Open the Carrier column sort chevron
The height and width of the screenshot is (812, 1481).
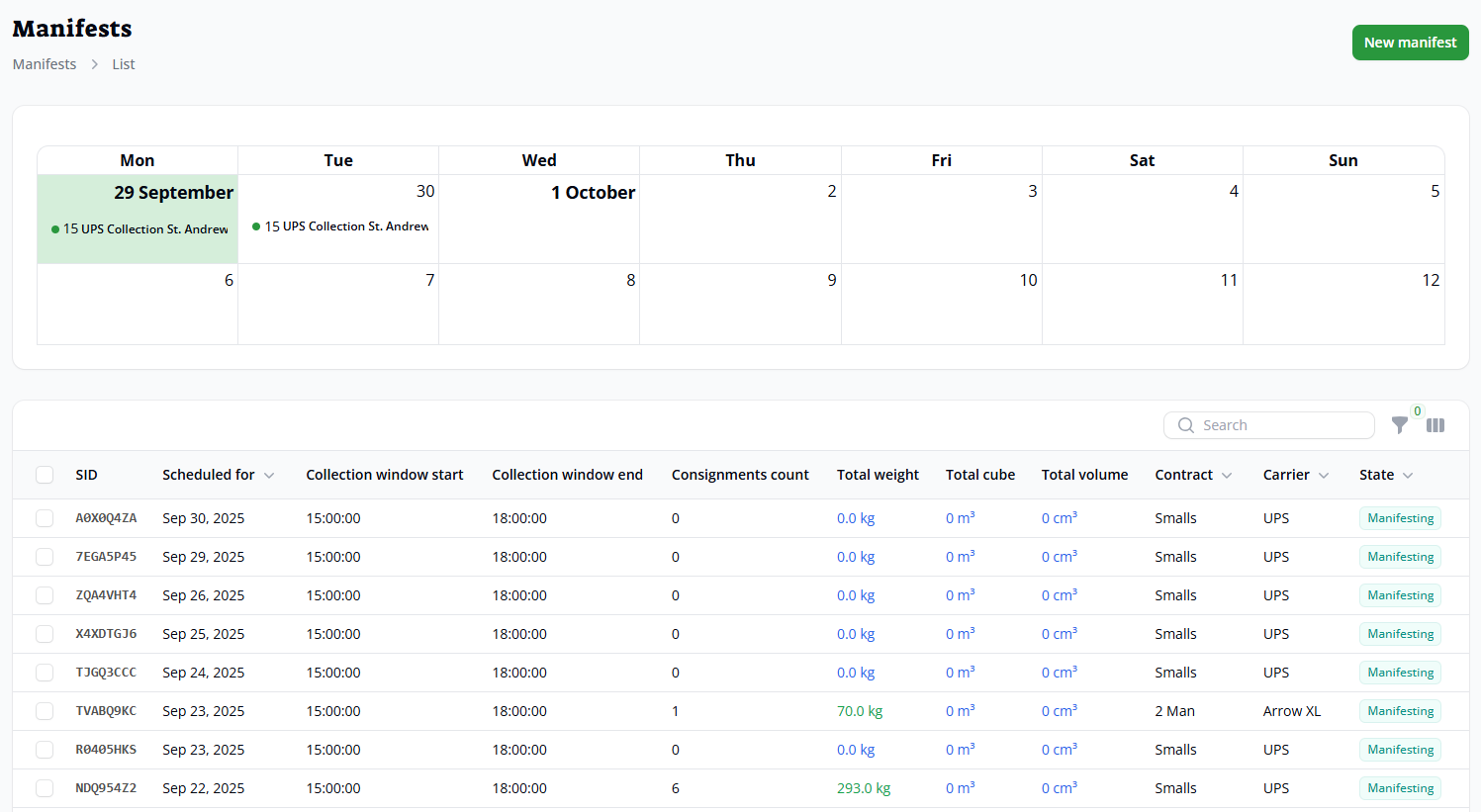pyautogui.click(x=1324, y=476)
